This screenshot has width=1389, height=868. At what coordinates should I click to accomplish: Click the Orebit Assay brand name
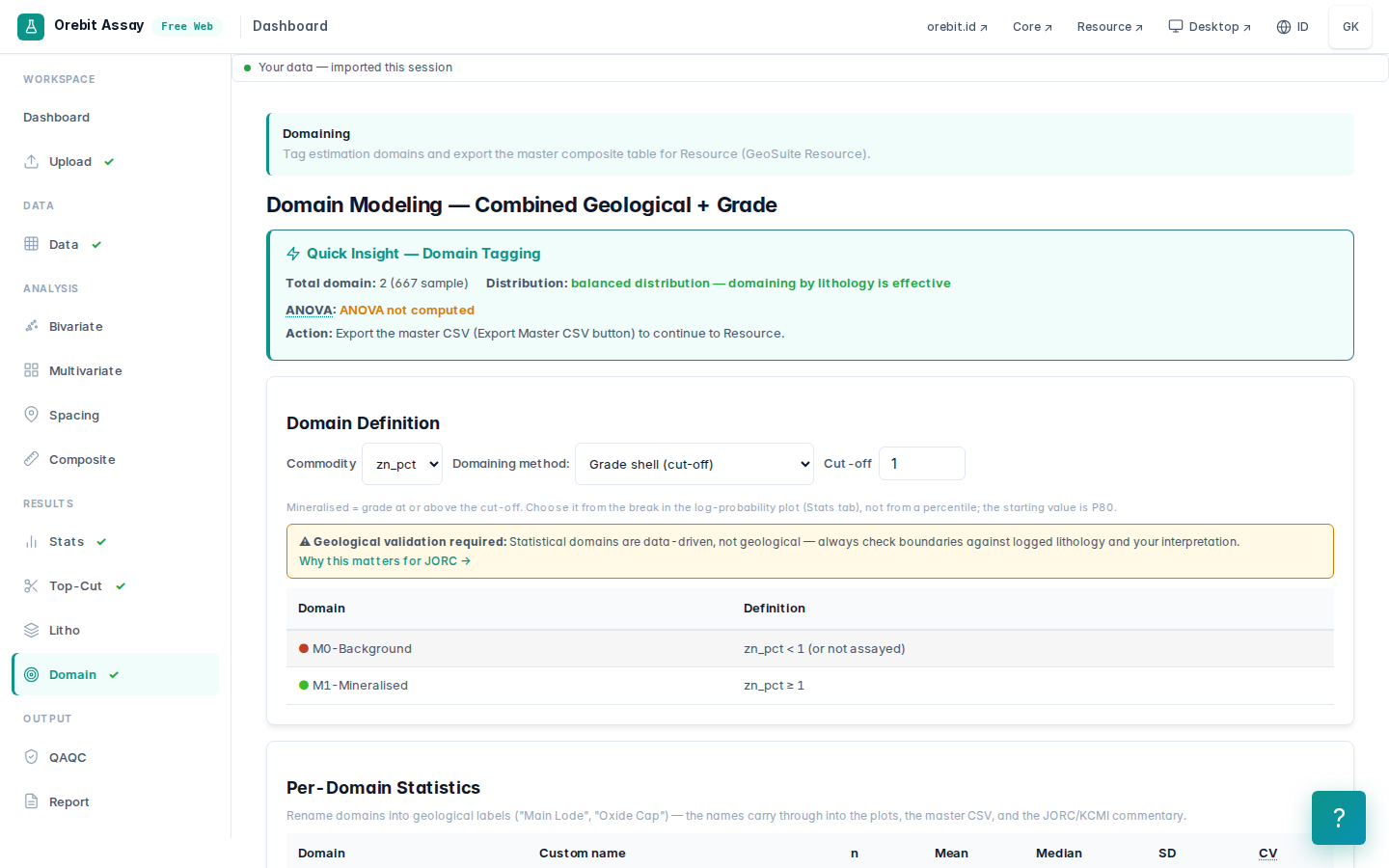coord(98,25)
